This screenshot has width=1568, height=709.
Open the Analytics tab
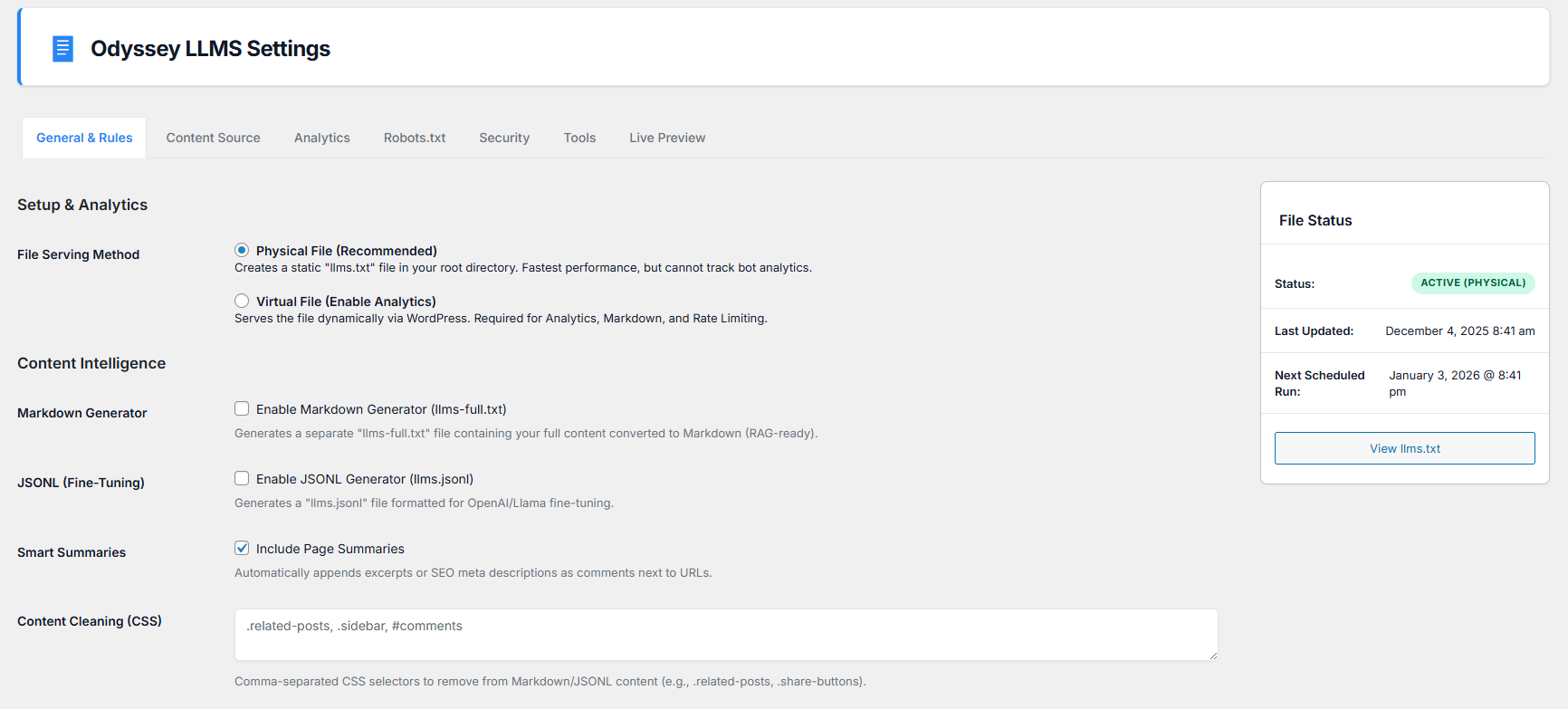(x=321, y=138)
